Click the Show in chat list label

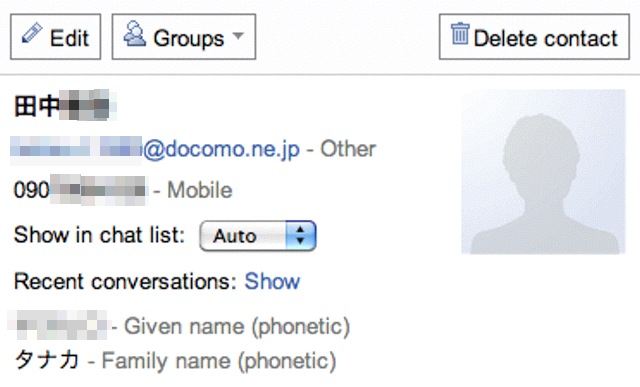[x=100, y=235]
